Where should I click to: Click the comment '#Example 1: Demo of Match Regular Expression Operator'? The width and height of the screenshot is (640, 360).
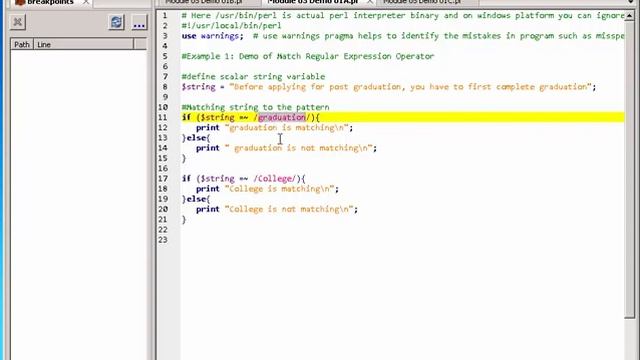tap(308, 56)
